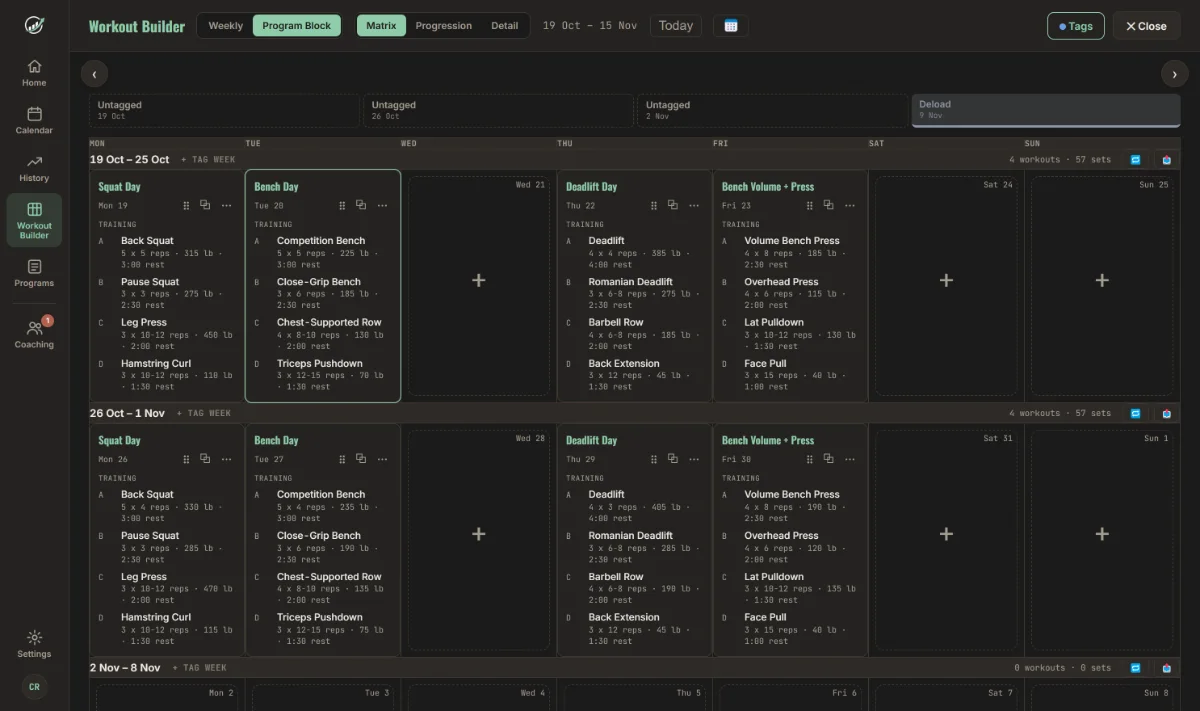Add a workout on Wed 28
The width and height of the screenshot is (1200, 711).
pos(479,535)
